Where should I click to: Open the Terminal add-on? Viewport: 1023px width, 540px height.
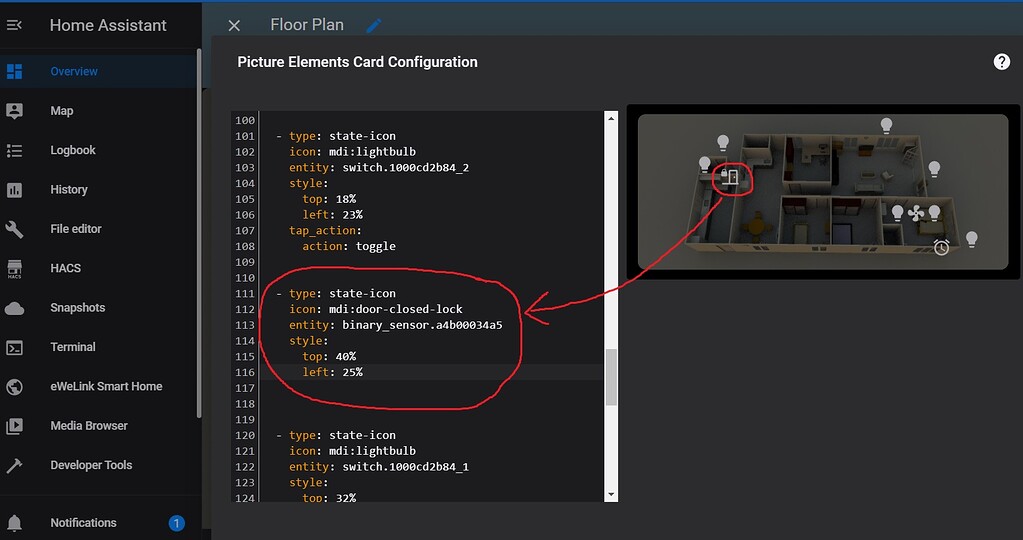click(72, 347)
